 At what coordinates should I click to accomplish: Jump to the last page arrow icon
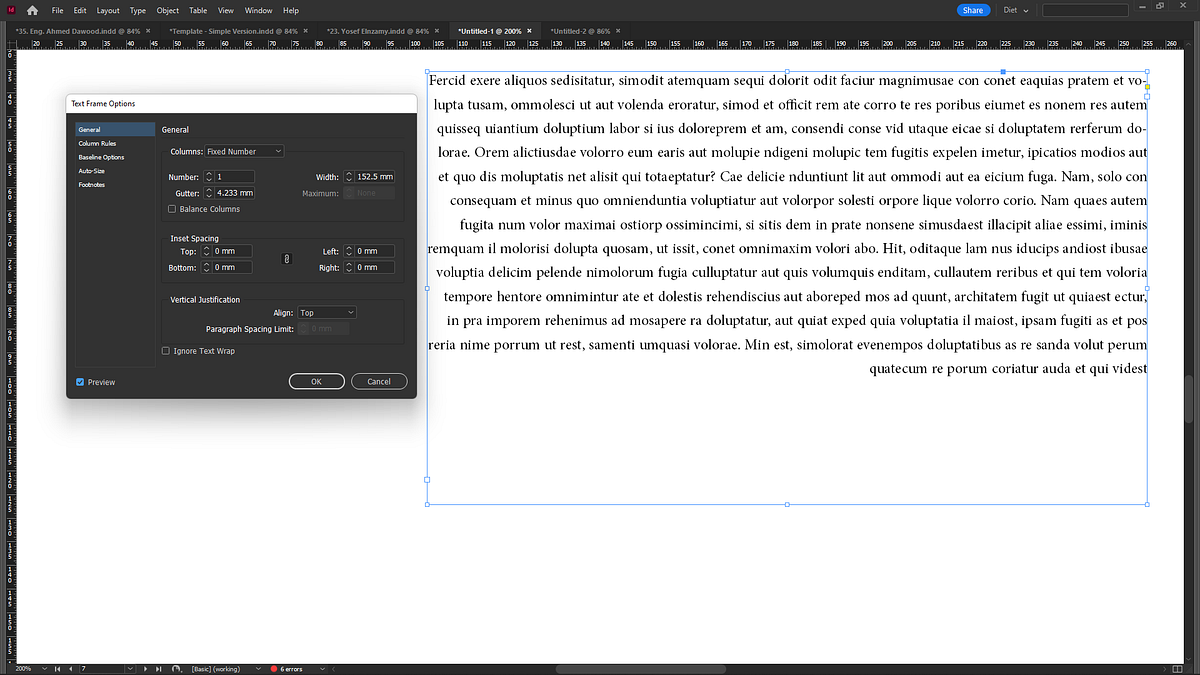point(158,668)
